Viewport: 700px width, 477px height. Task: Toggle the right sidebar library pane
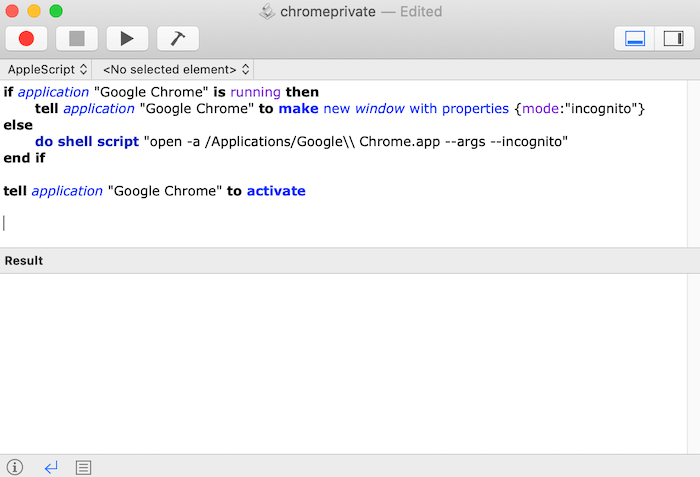click(674, 38)
